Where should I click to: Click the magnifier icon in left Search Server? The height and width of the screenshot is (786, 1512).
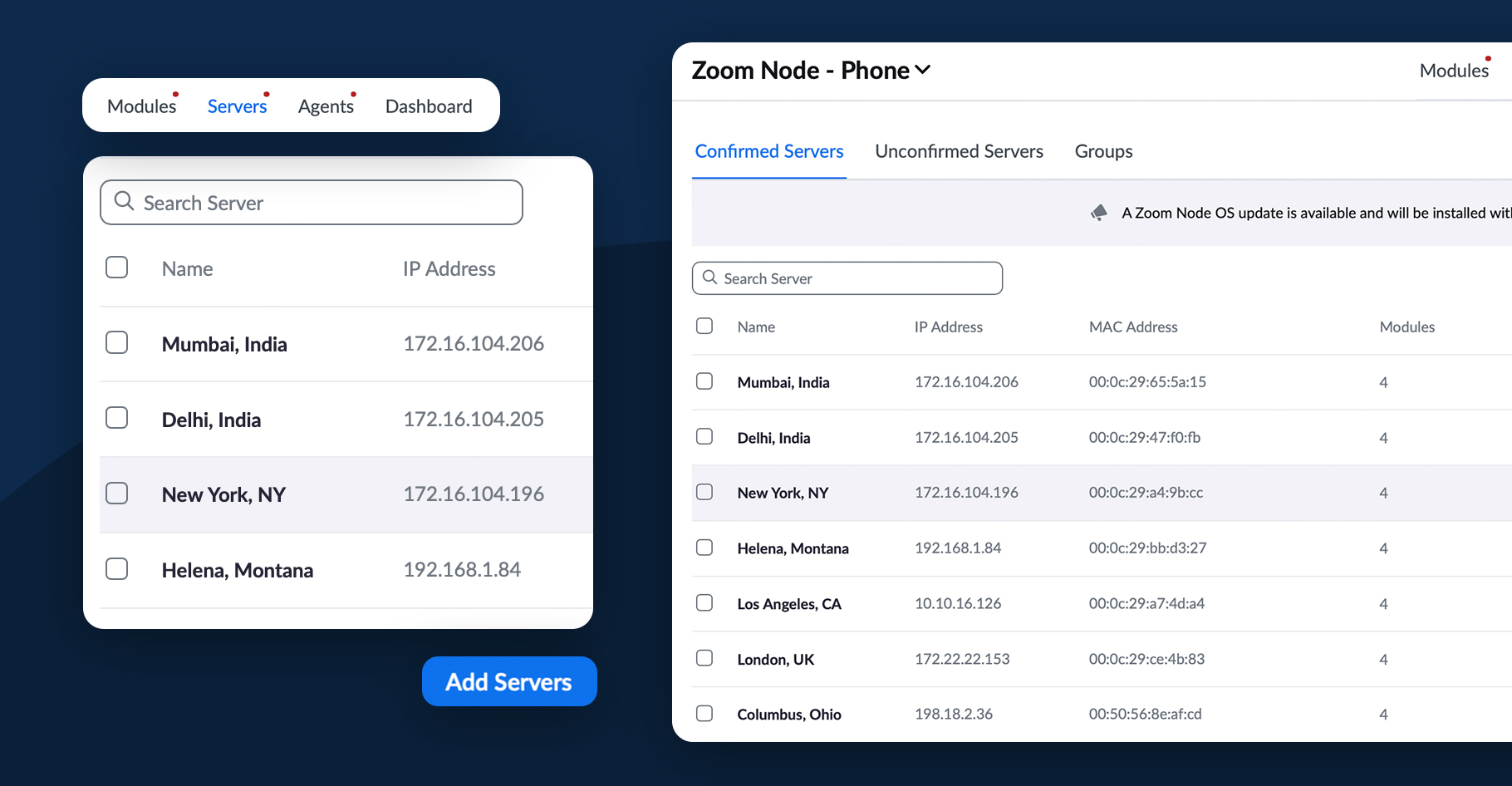124,201
